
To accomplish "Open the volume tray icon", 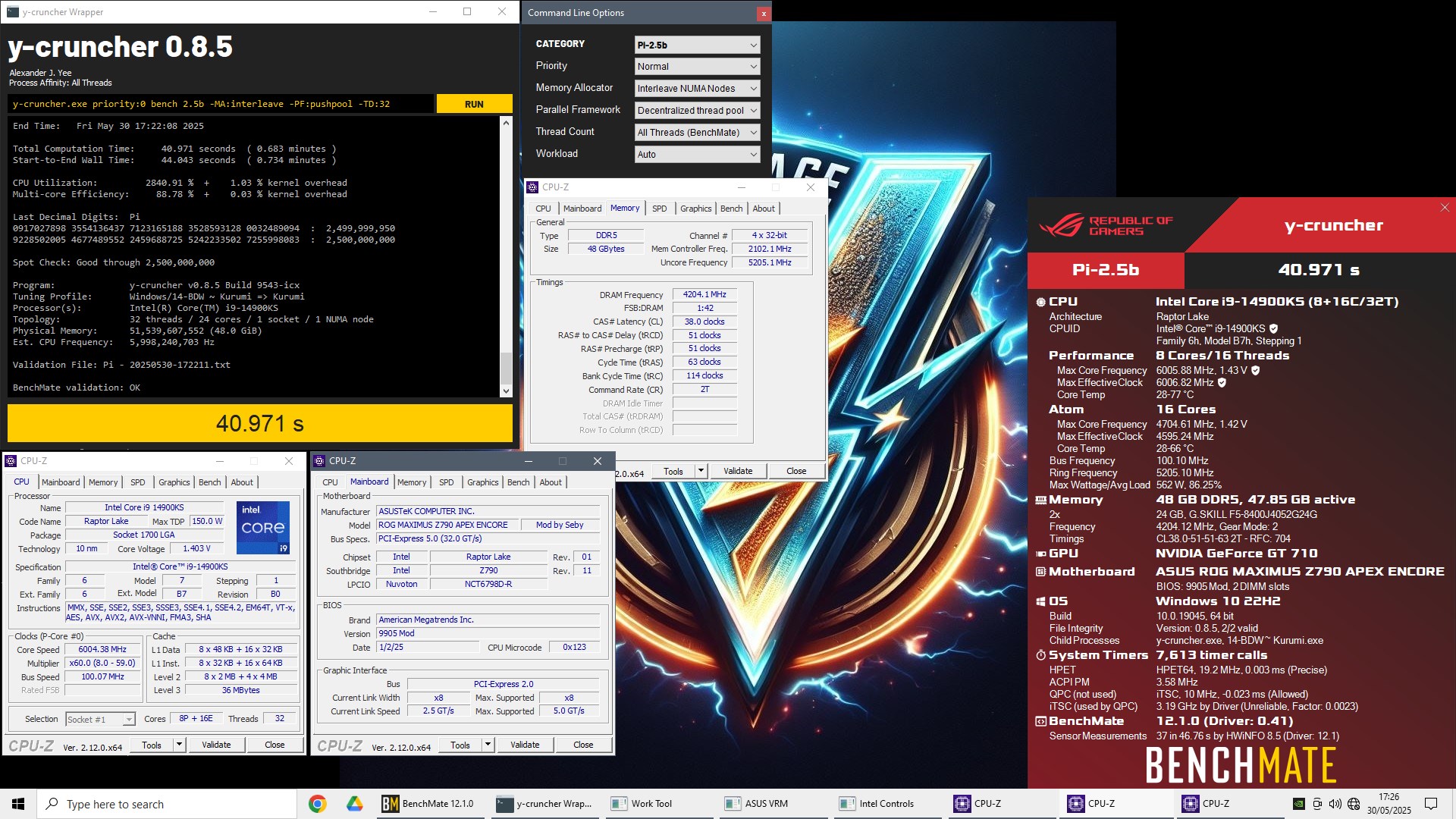I will 1335,804.
